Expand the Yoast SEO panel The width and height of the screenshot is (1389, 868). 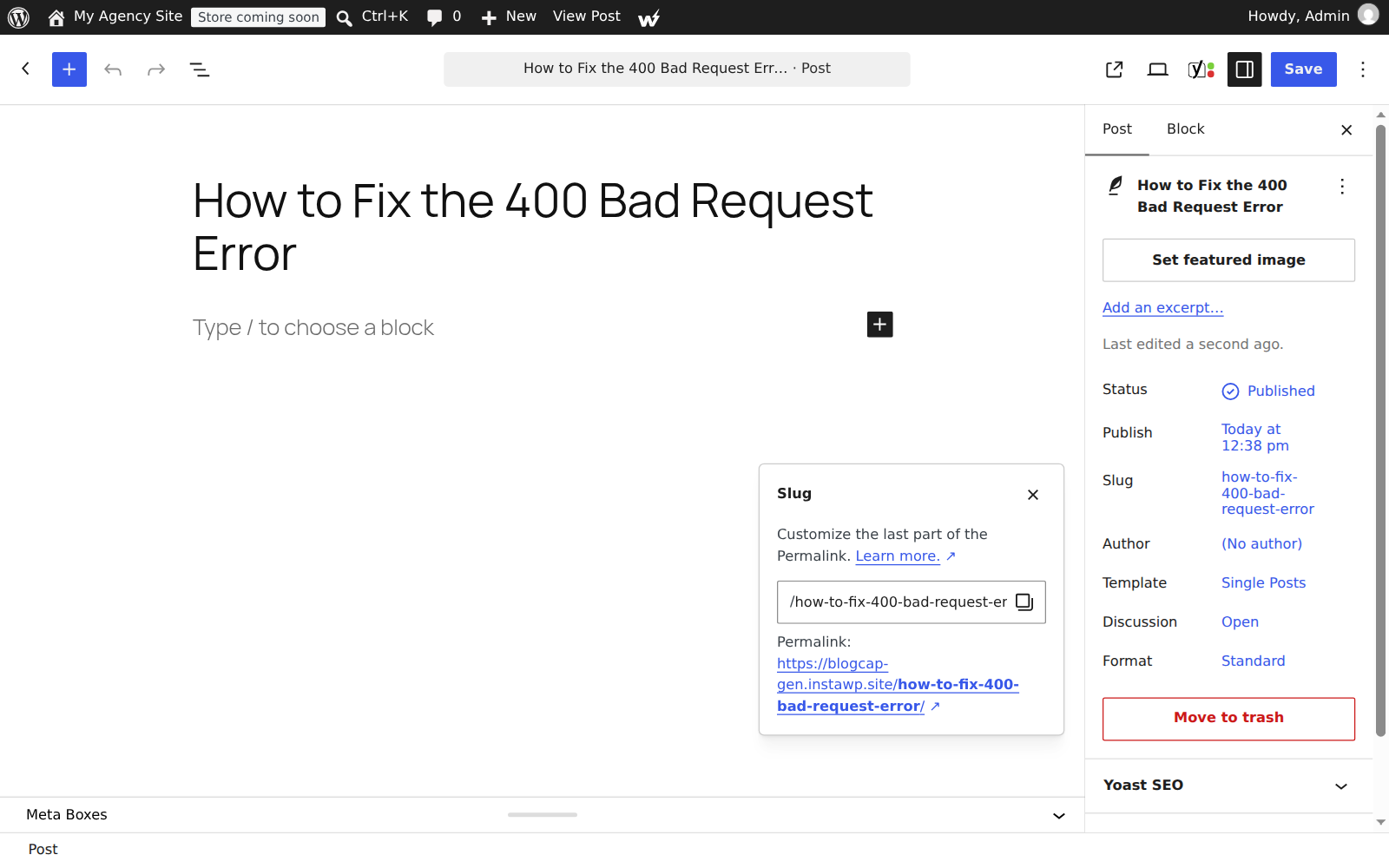(1228, 786)
